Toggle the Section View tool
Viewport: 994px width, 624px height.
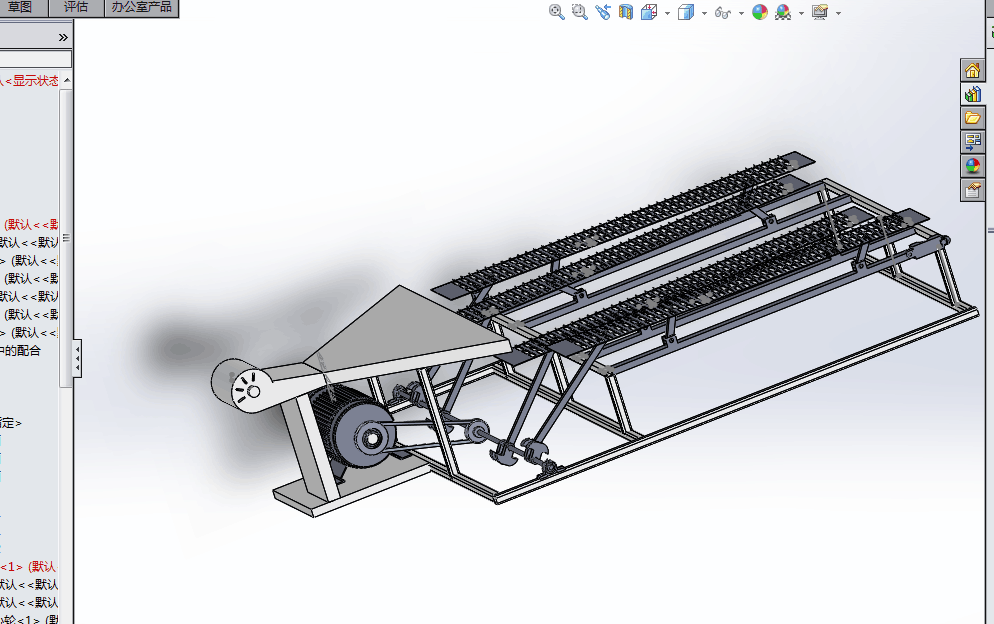626,12
